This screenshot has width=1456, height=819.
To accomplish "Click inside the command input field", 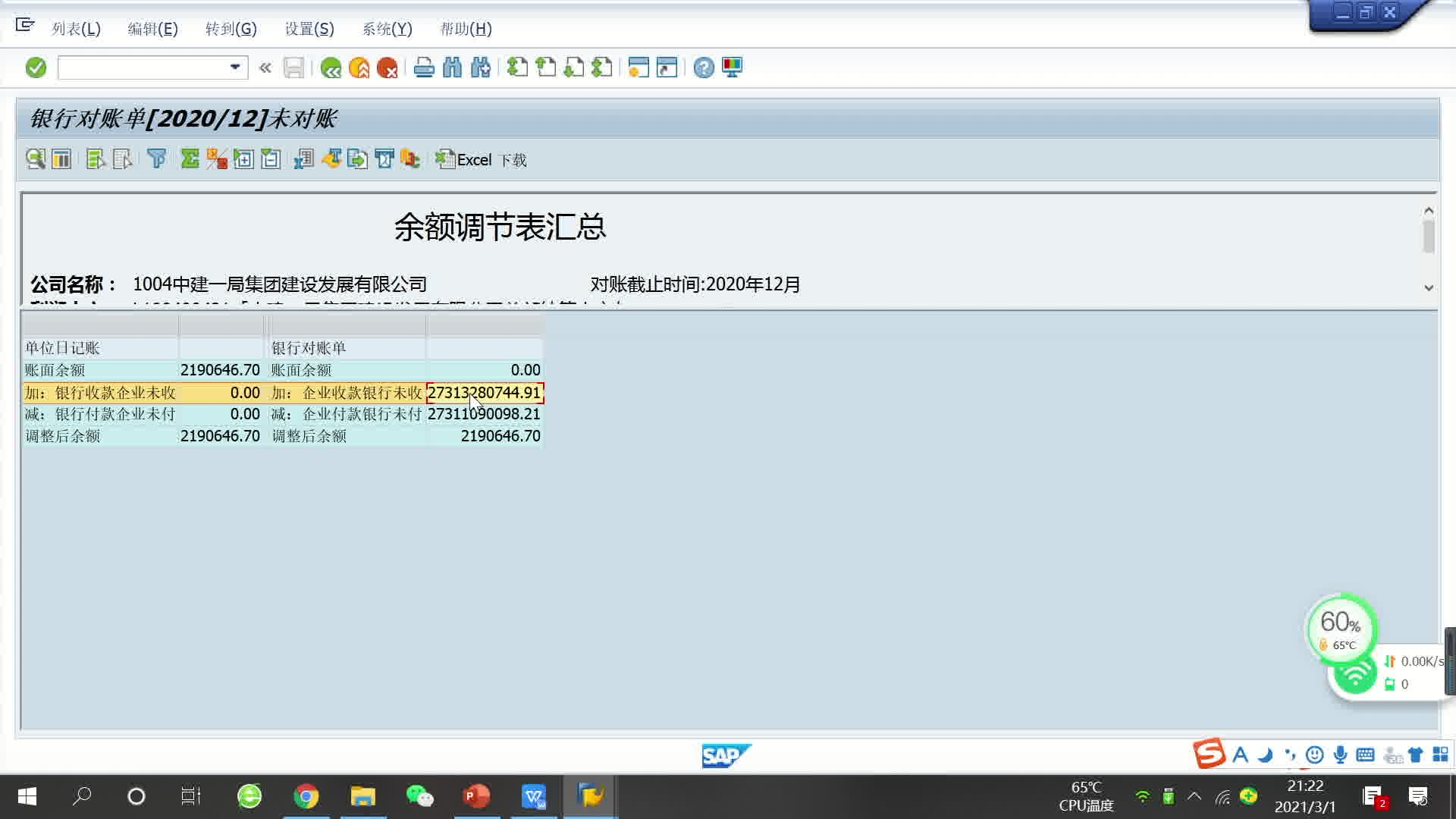I will tap(143, 67).
